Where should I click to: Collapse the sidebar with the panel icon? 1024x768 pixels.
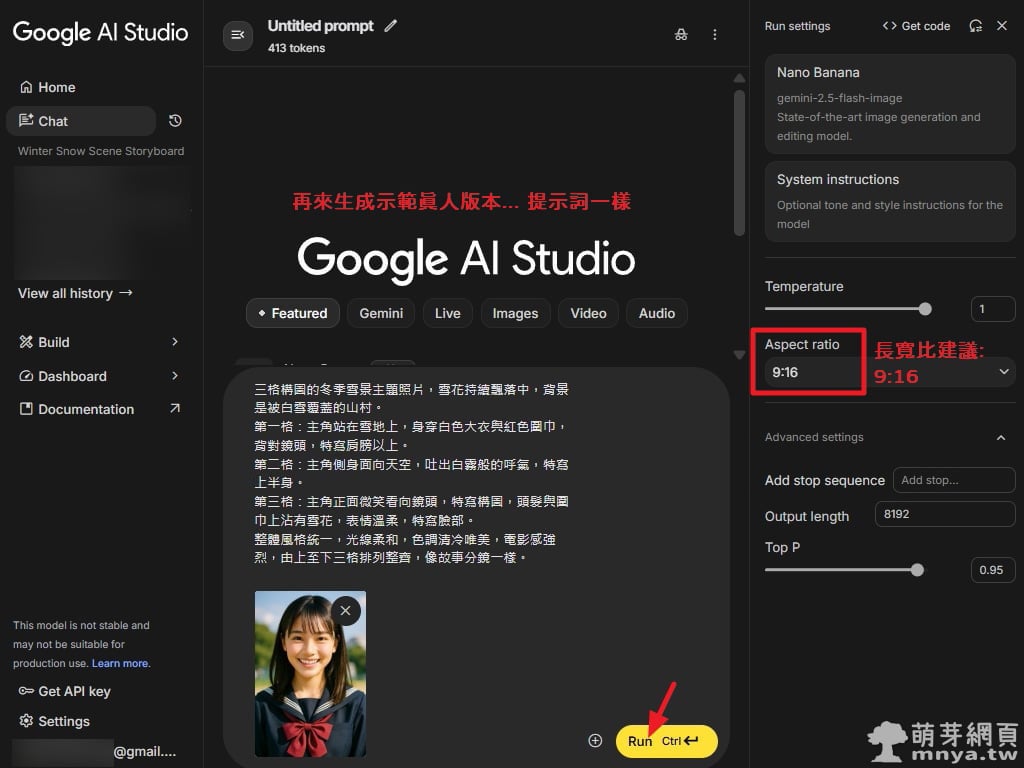coord(238,35)
